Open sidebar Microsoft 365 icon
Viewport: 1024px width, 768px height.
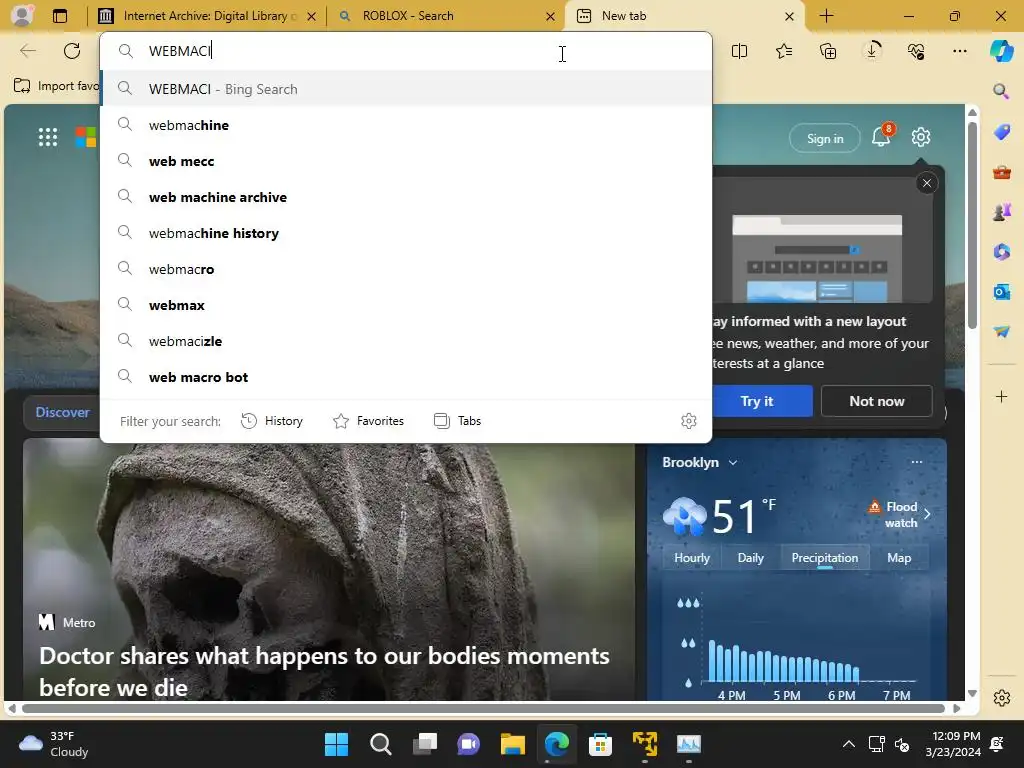[1001, 251]
